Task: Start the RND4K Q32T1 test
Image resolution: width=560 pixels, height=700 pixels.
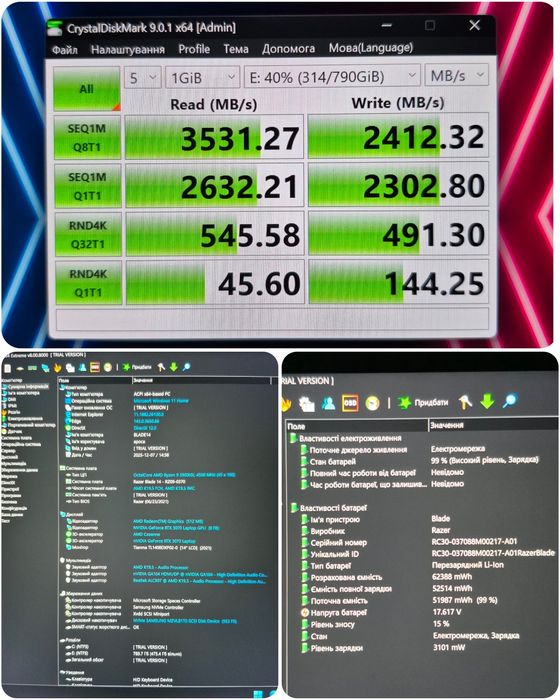Action: click(88, 235)
